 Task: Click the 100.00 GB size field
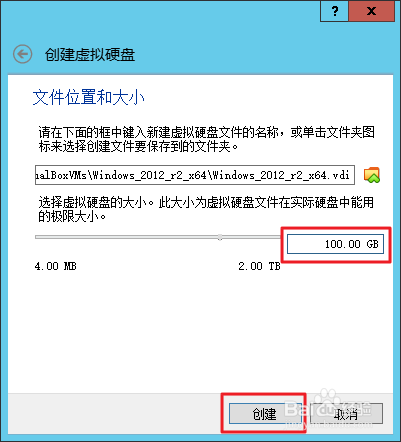point(335,244)
